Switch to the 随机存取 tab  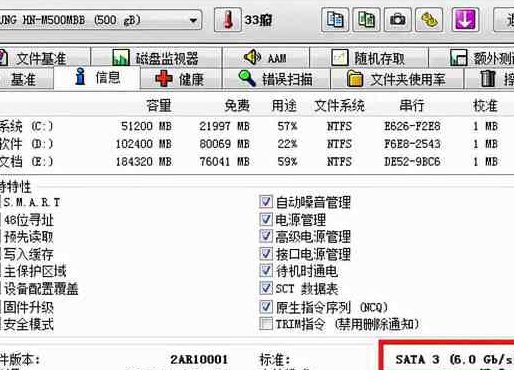[369, 58]
